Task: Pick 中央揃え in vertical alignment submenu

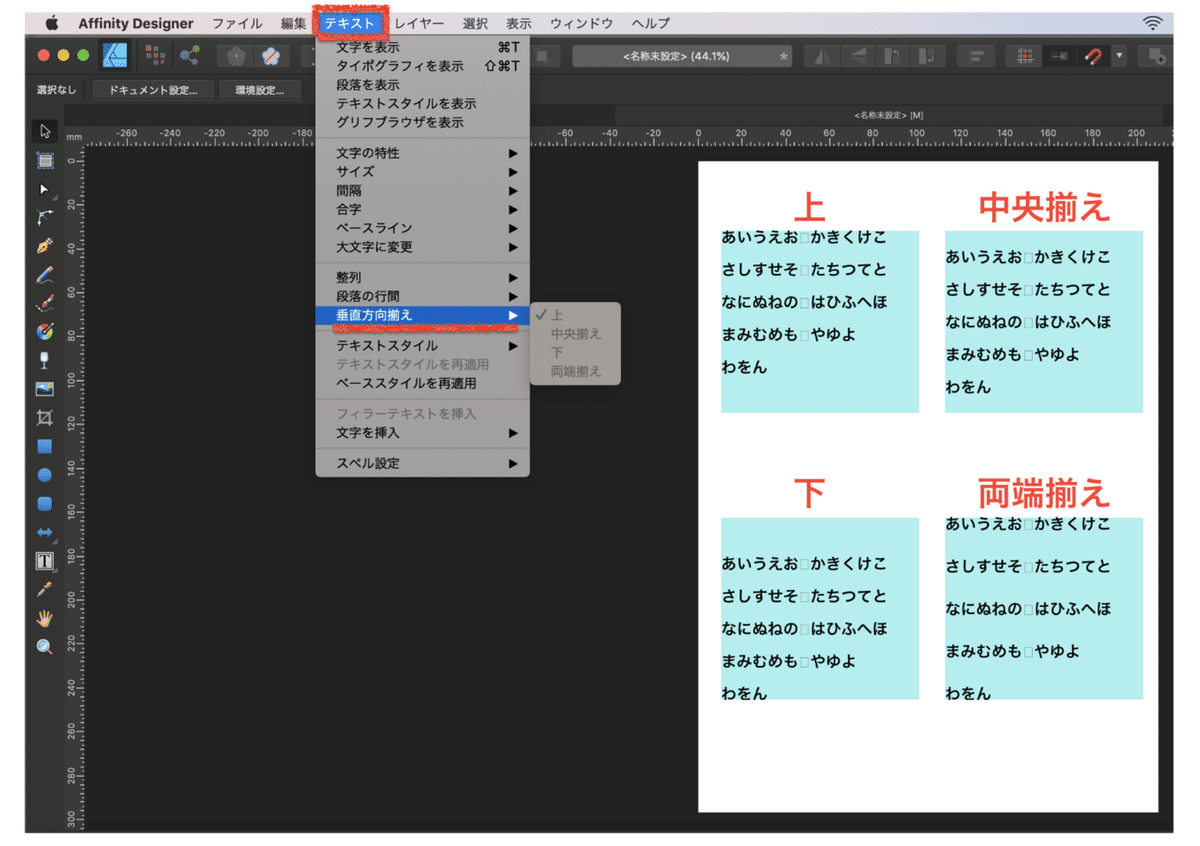Action: [x=575, y=334]
